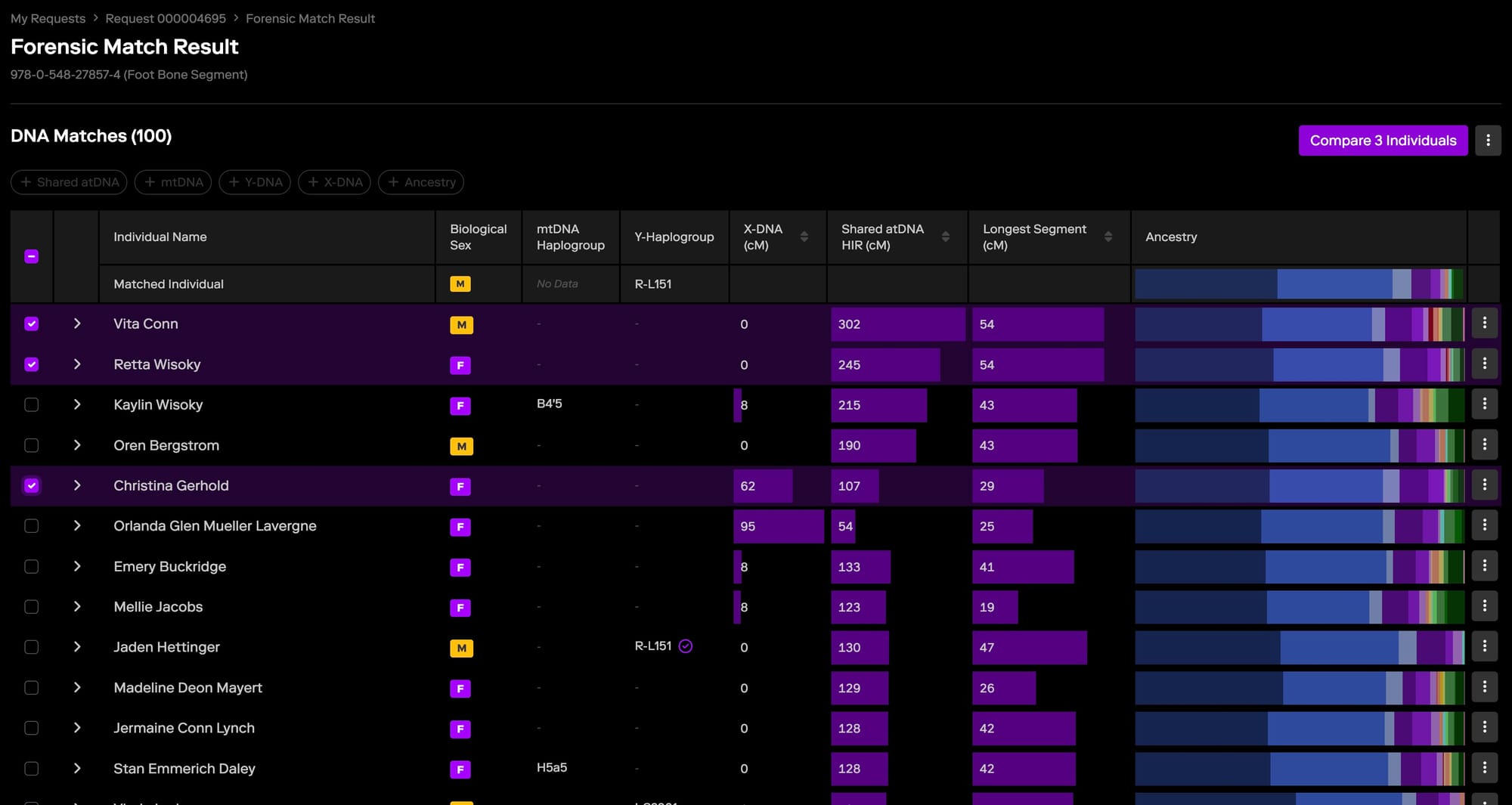Expand Emery Buckridge's row details
Screen dimensions: 1512x805
[77, 566]
